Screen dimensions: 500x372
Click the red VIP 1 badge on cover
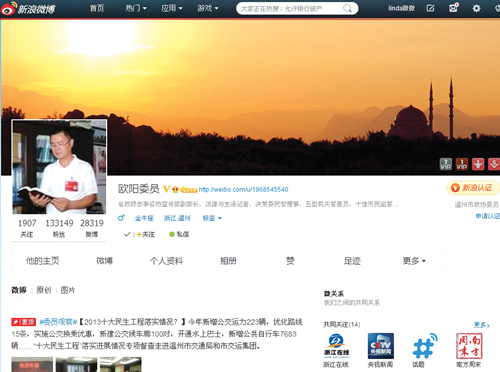(462, 164)
